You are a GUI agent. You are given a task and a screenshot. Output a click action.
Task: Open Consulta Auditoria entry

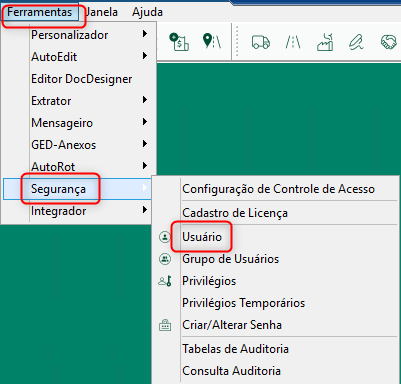pos(231,371)
